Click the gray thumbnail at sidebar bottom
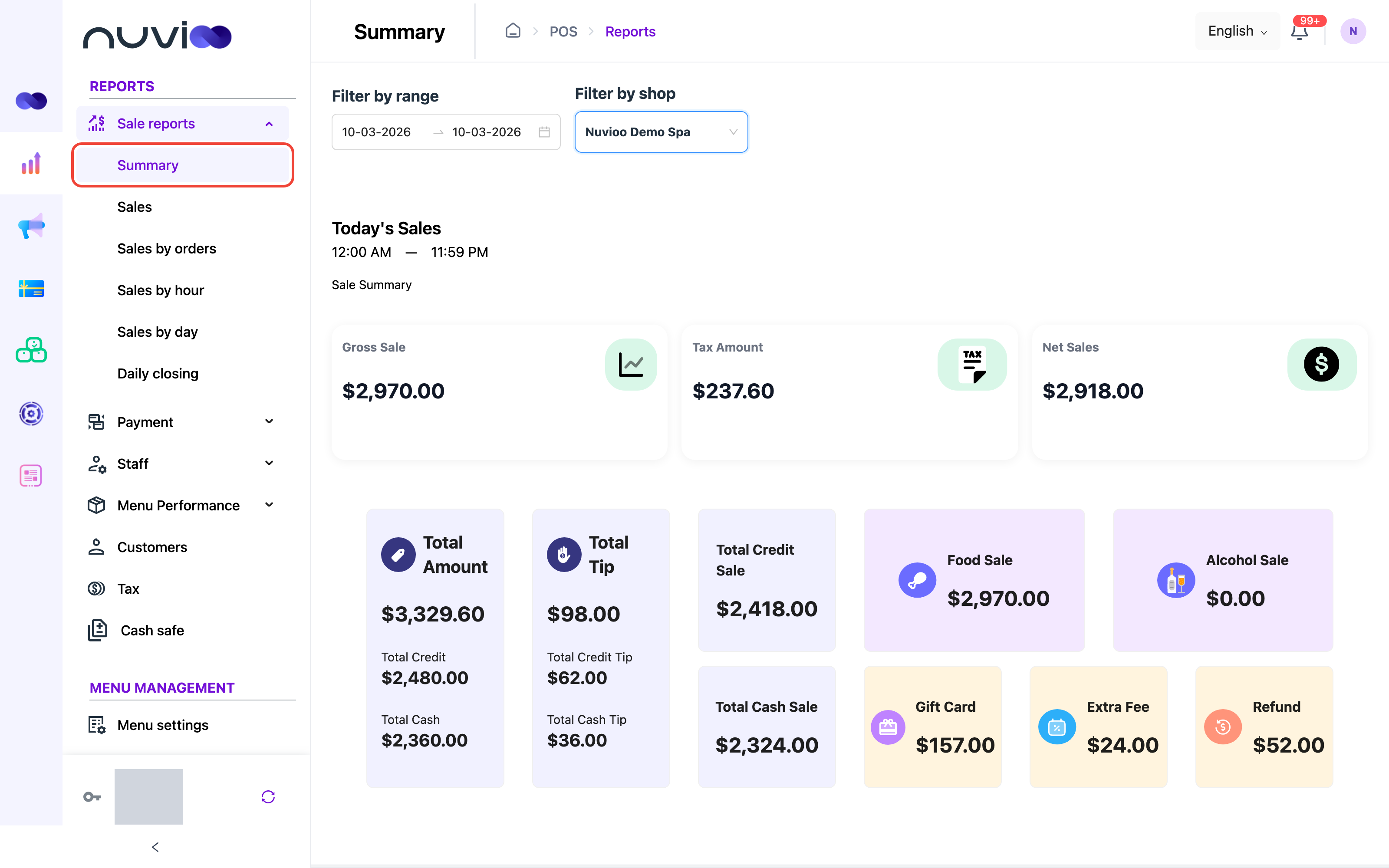The height and width of the screenshot is (868, 1389). 148,797
